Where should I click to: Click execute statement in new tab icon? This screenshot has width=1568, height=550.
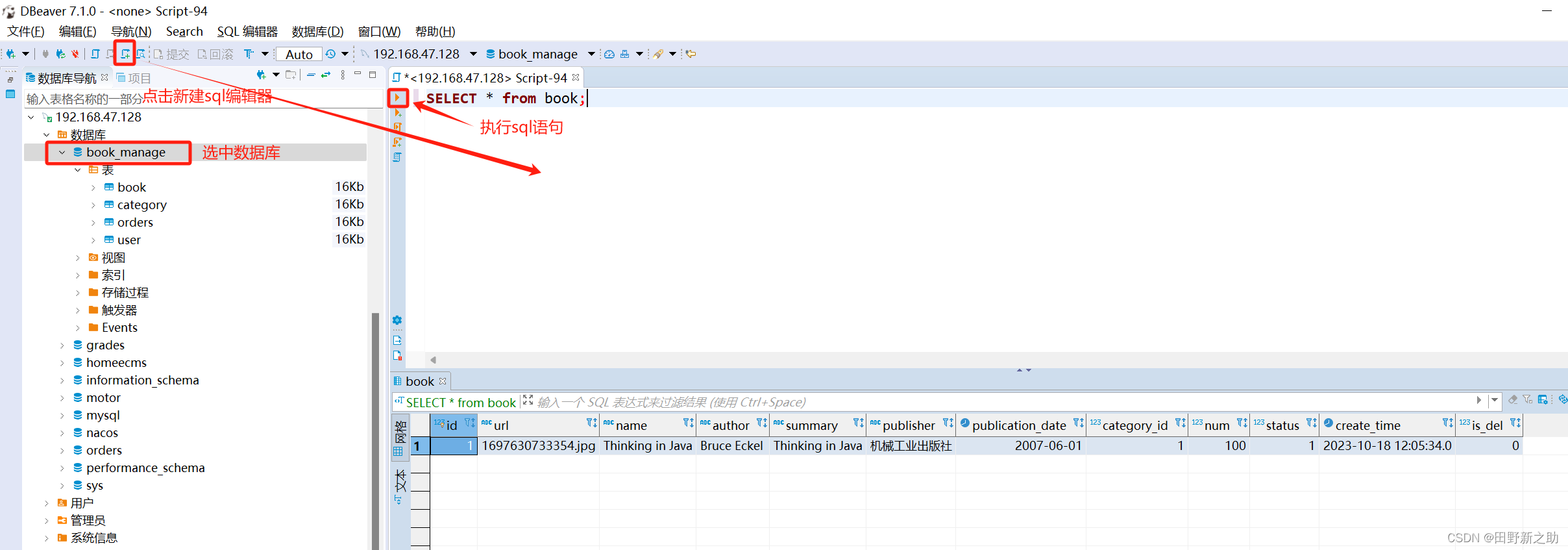(x=398, y=113)
